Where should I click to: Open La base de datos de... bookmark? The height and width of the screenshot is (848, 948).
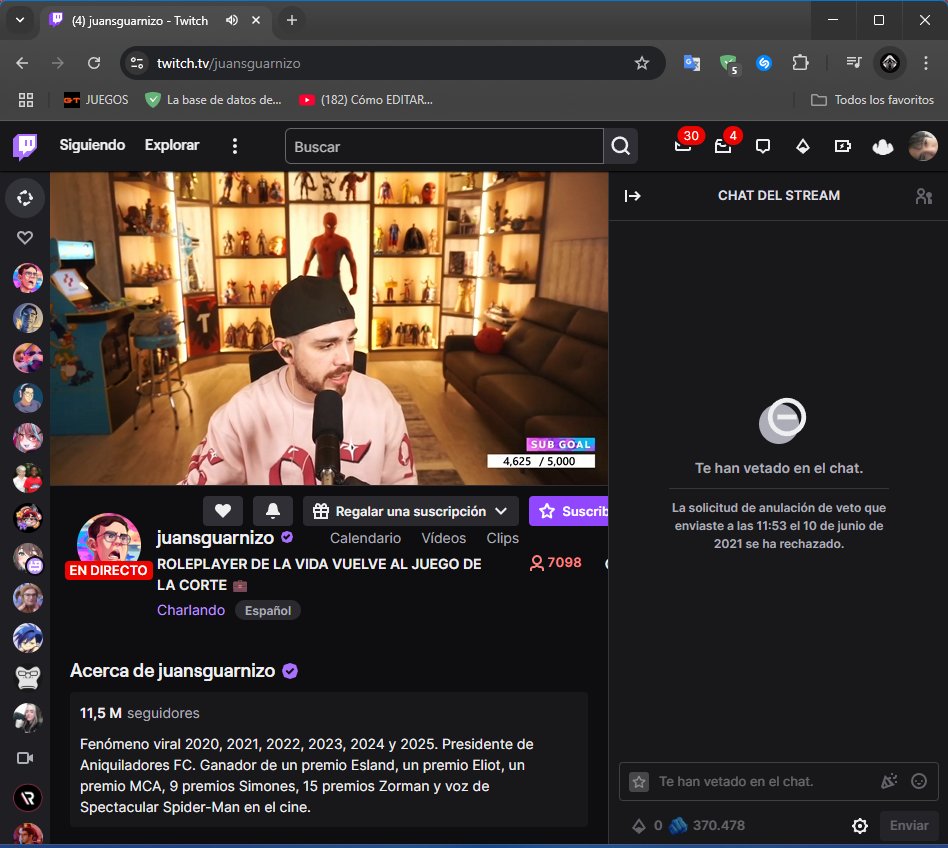click(213, 100)
